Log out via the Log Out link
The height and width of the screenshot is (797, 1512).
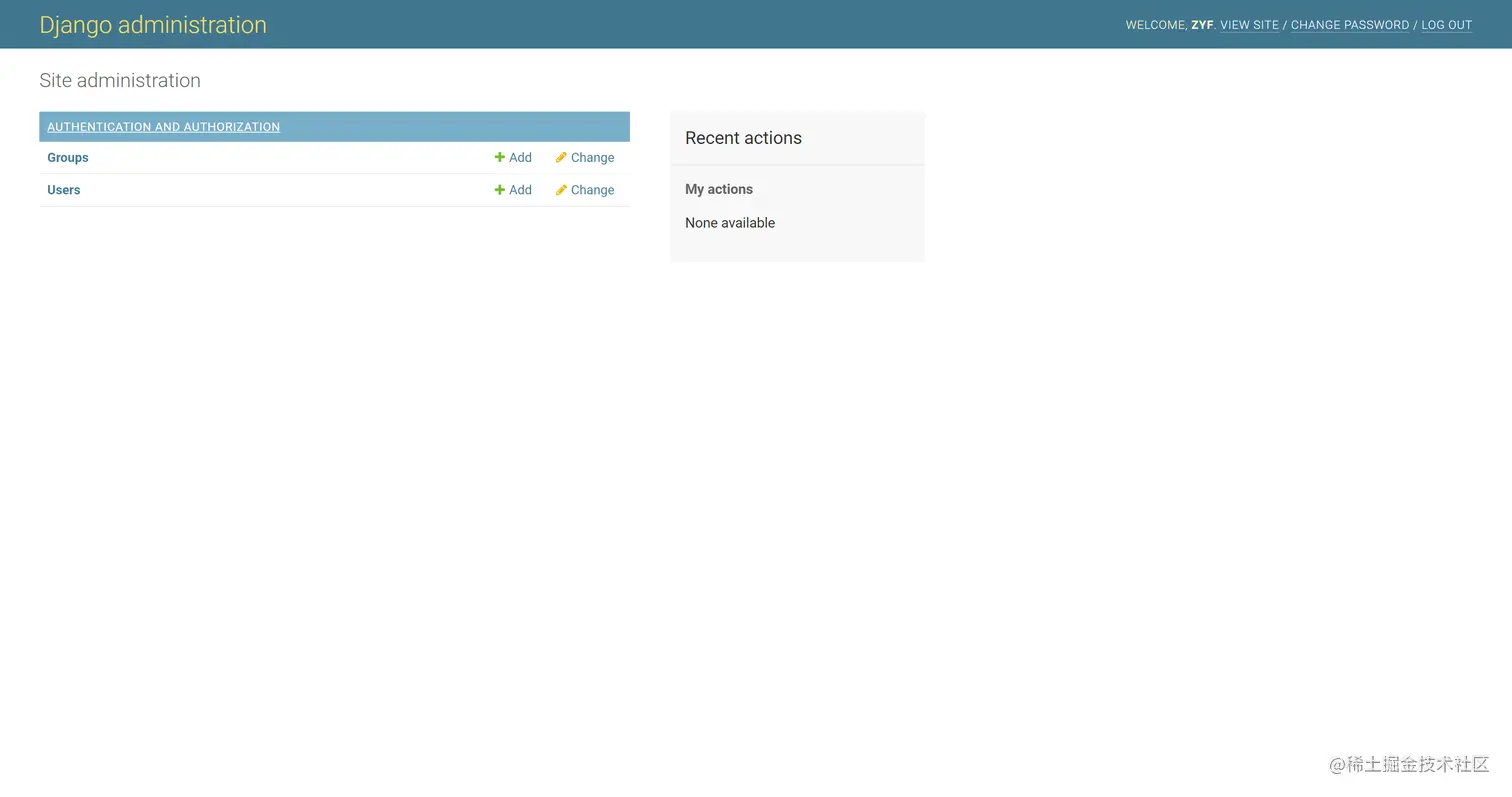point(1447,25)
